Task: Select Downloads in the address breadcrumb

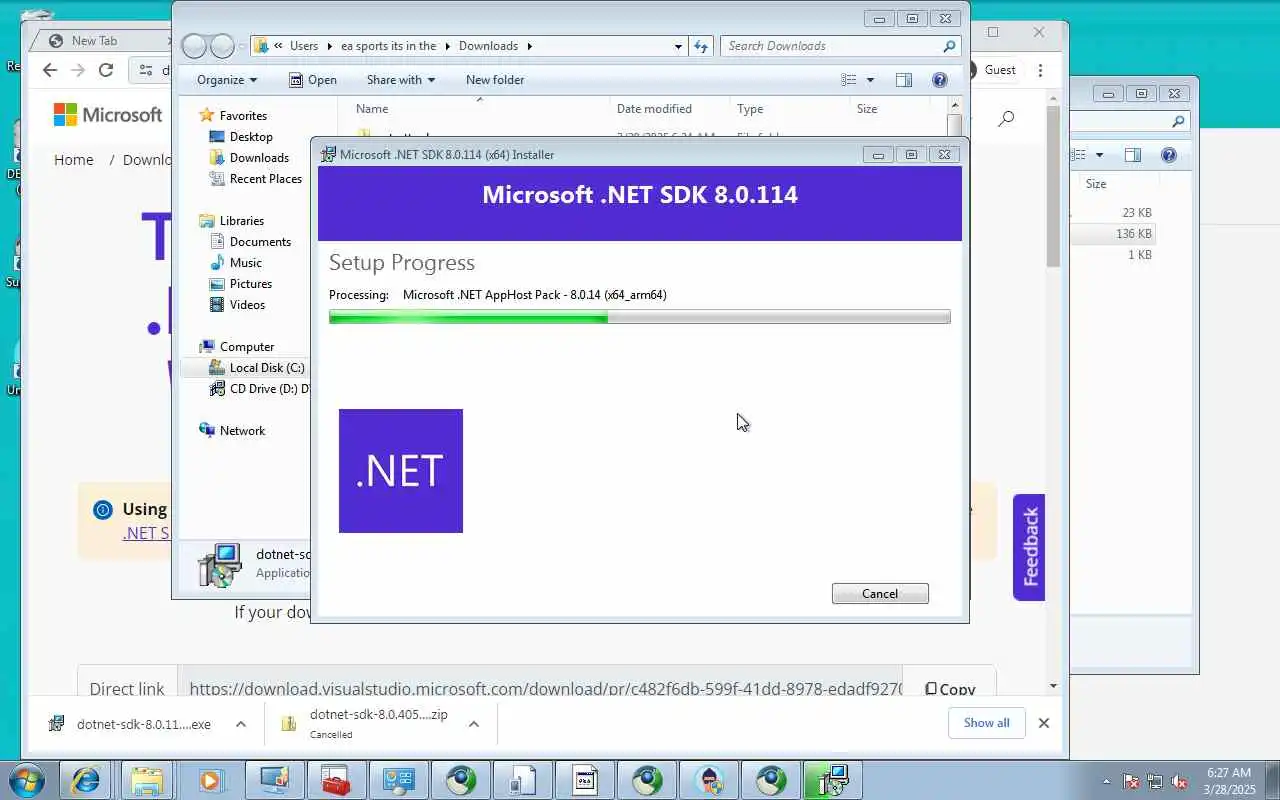Action: pos(488,46)
